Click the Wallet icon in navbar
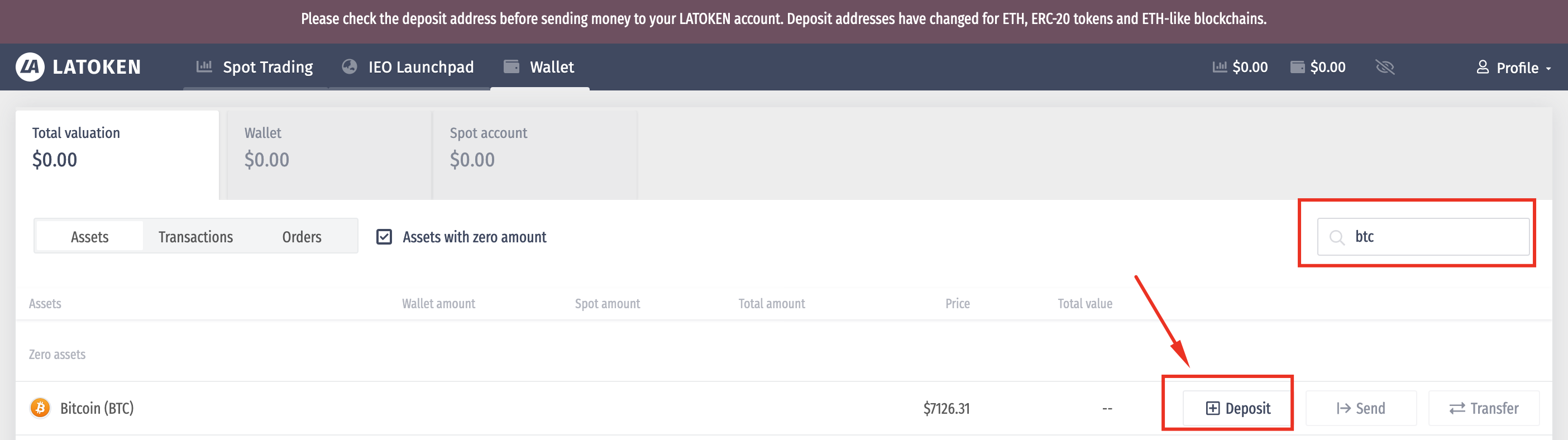This screenshot has height=440, width=1568. 511,66
